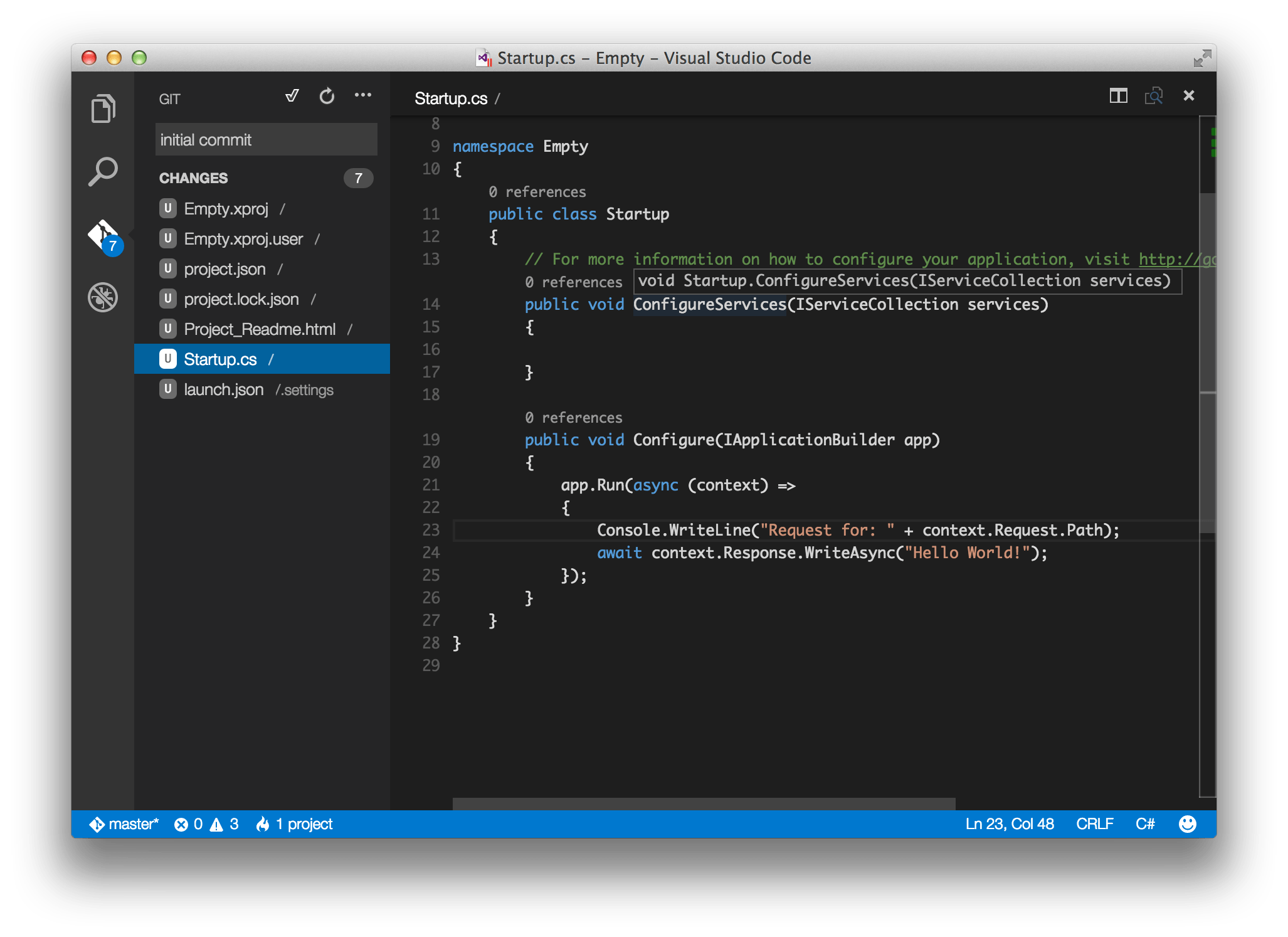Click 0 references above Configure method
Viewport: 1288px width, 937px height.
(574, 418)
